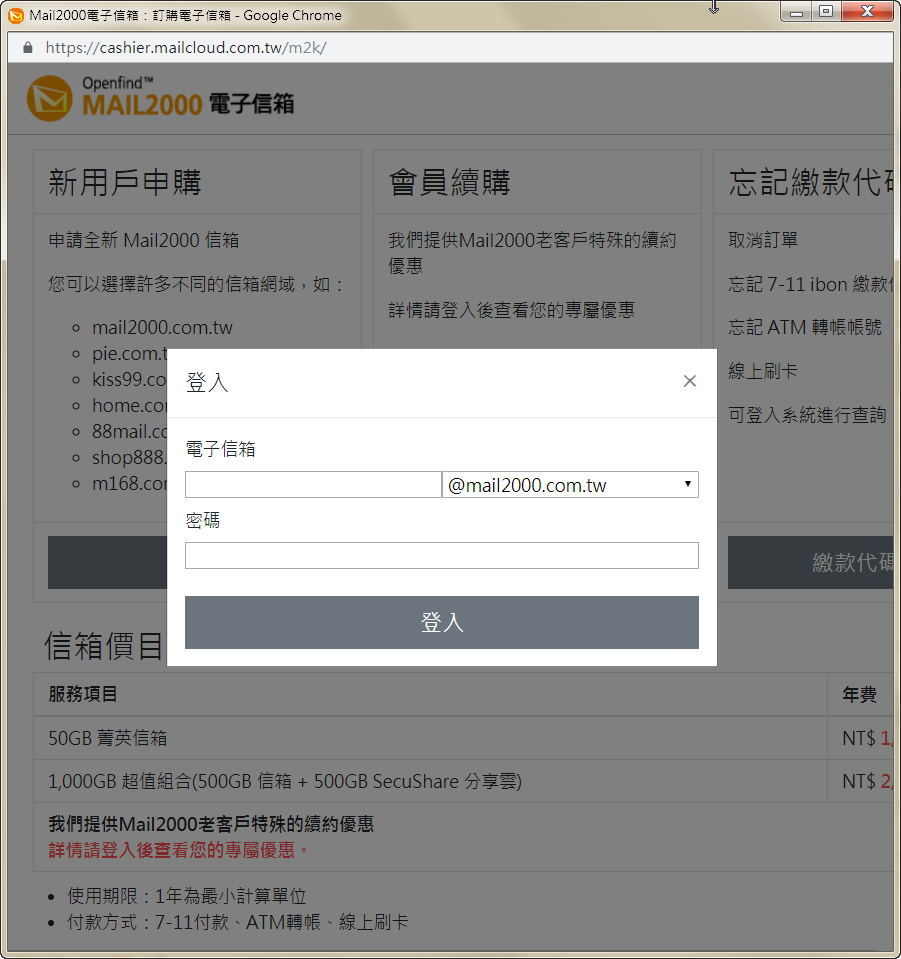Select the URL cashier.mailcloud.com.tw/m2k/

(x=186, y=48)
